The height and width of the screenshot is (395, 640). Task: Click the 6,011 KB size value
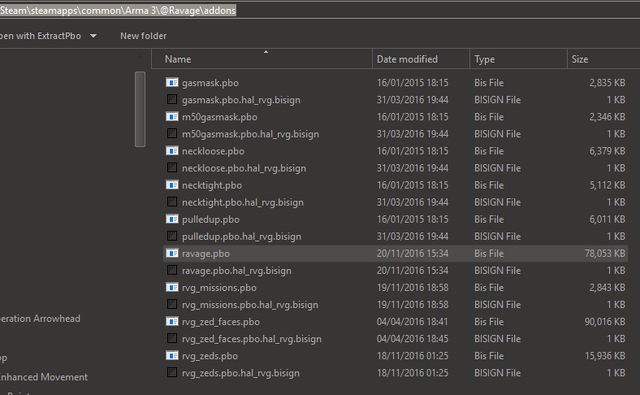tap(607, 219)
